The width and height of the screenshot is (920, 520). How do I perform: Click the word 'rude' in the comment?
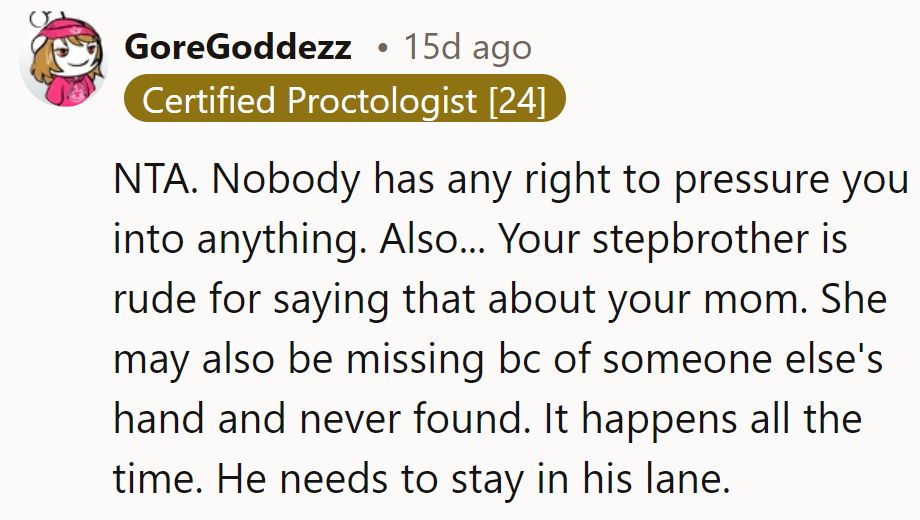pyautogui.click(x=151, y=300)
